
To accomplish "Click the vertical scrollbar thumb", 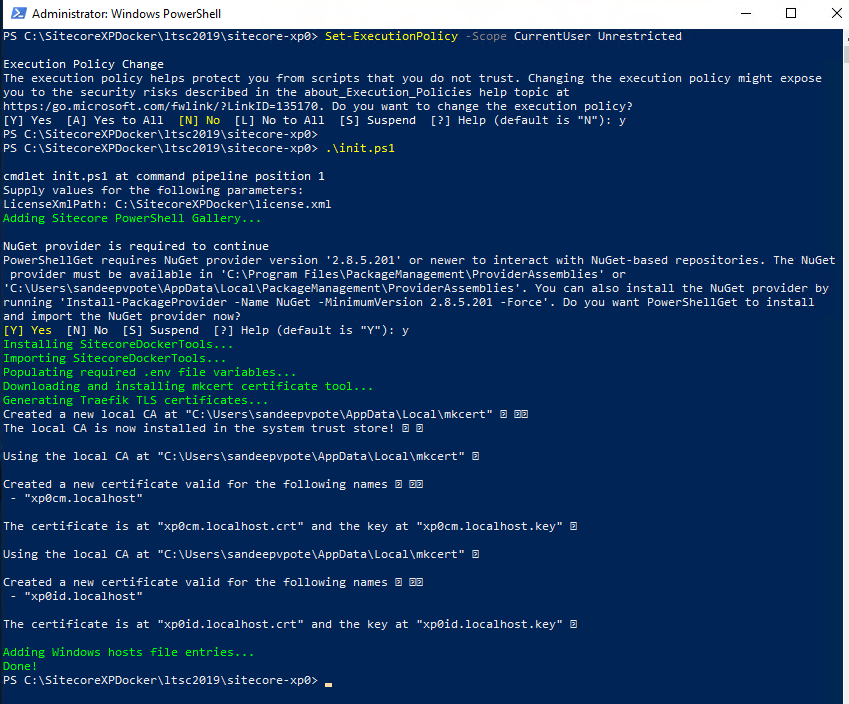I will click(x=846, y=54).
